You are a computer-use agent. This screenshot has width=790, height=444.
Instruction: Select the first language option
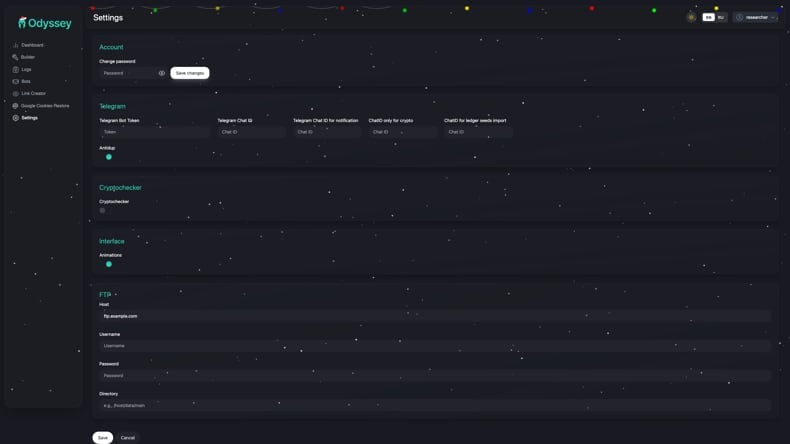pyautogui.click(x=708, y=17)
